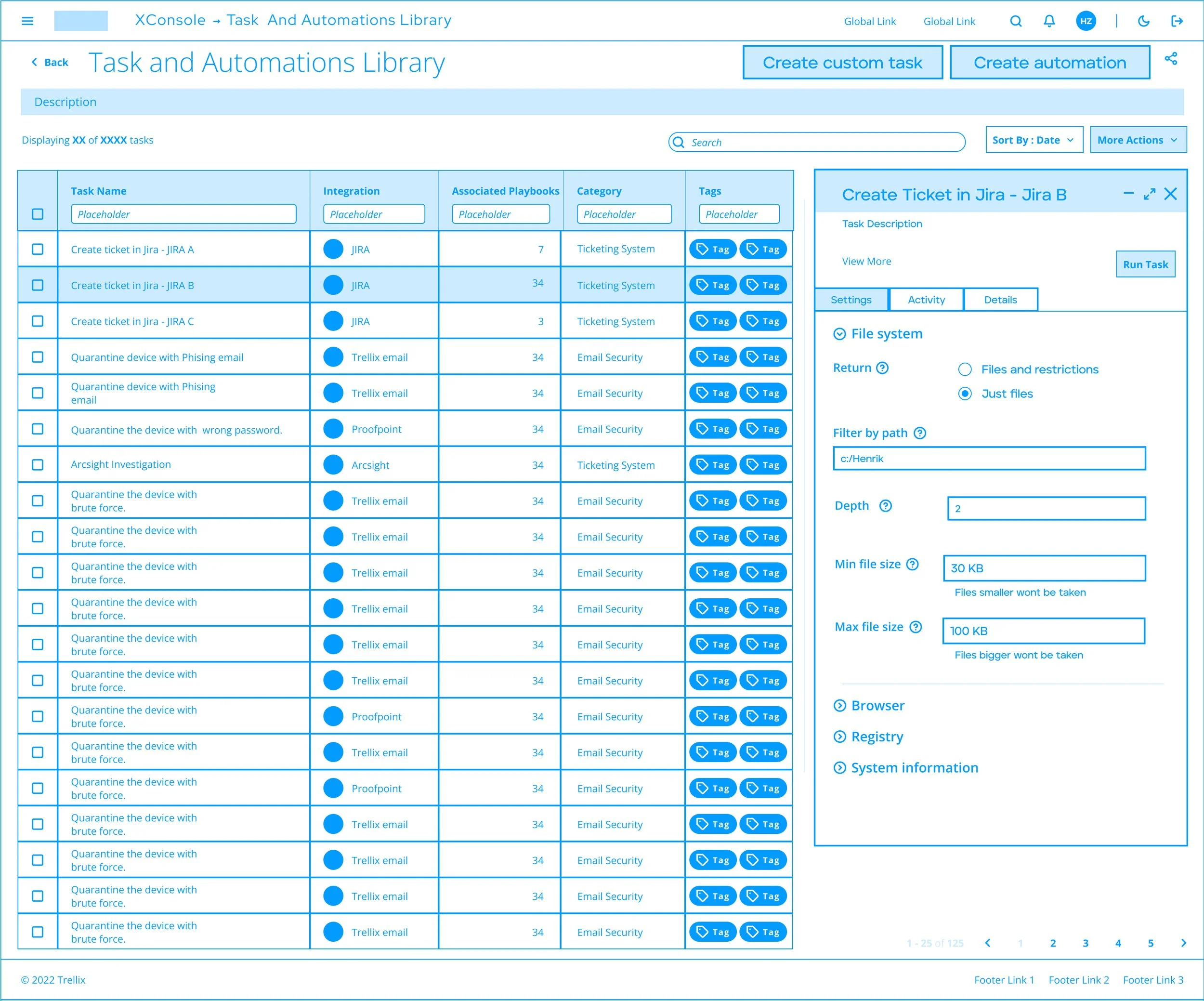
Task: Select the Files and restrictions radio option
Action: point(965,369)
